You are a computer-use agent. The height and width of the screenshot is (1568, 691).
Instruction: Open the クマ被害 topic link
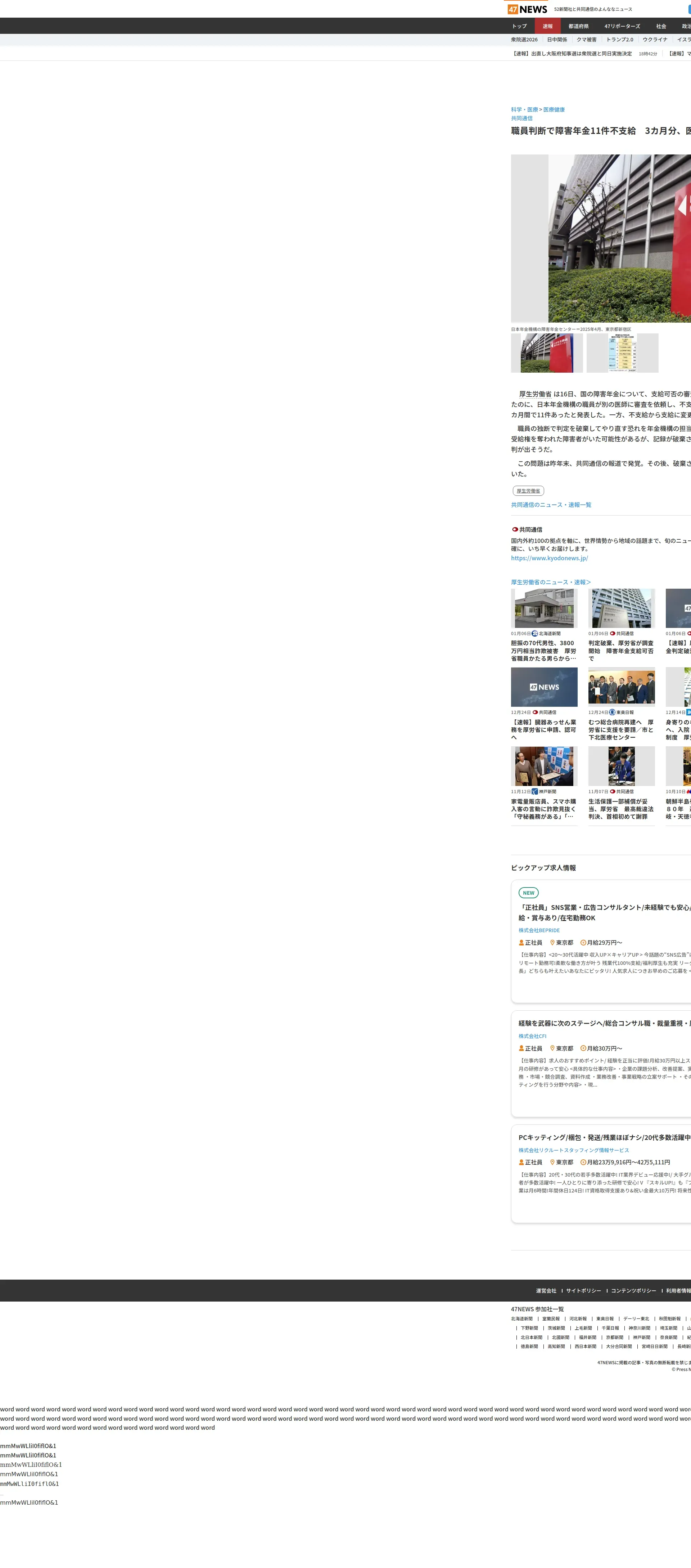pyautogui.click(x=586, y=40)
